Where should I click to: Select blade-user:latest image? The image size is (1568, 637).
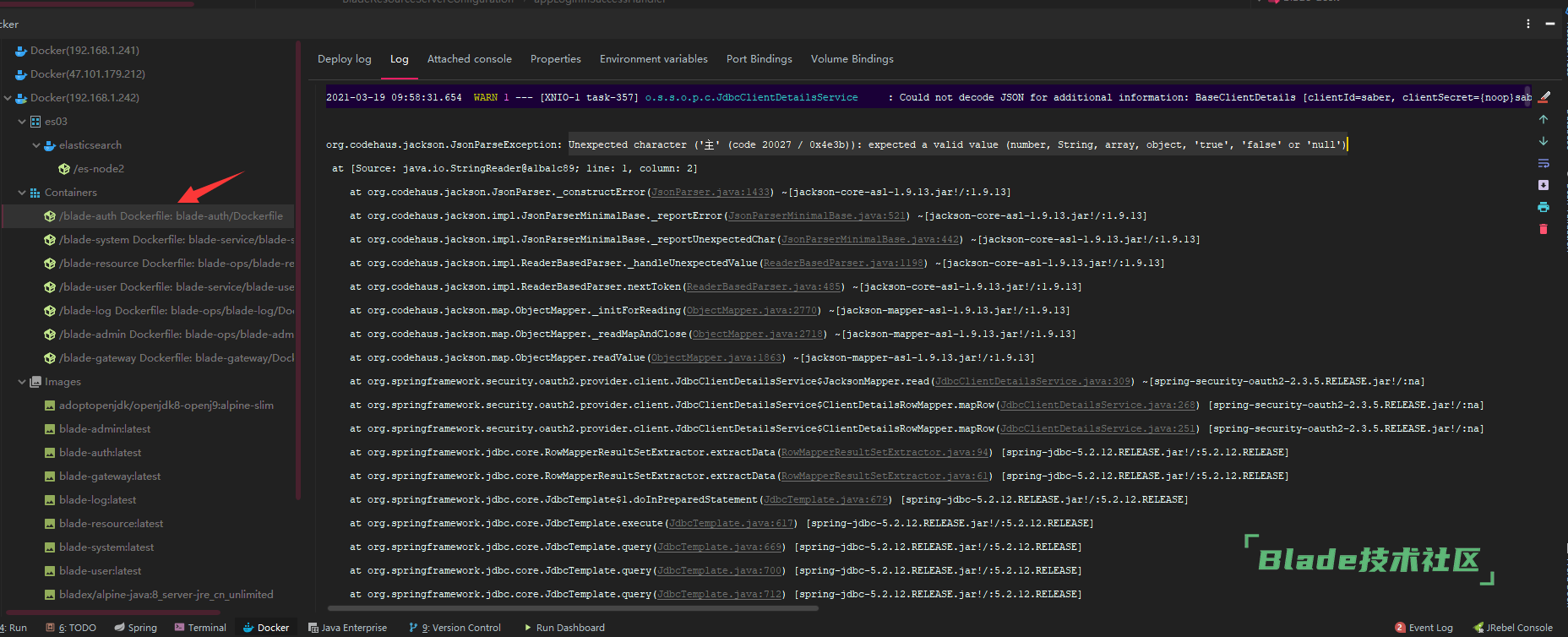coord(101,571)
